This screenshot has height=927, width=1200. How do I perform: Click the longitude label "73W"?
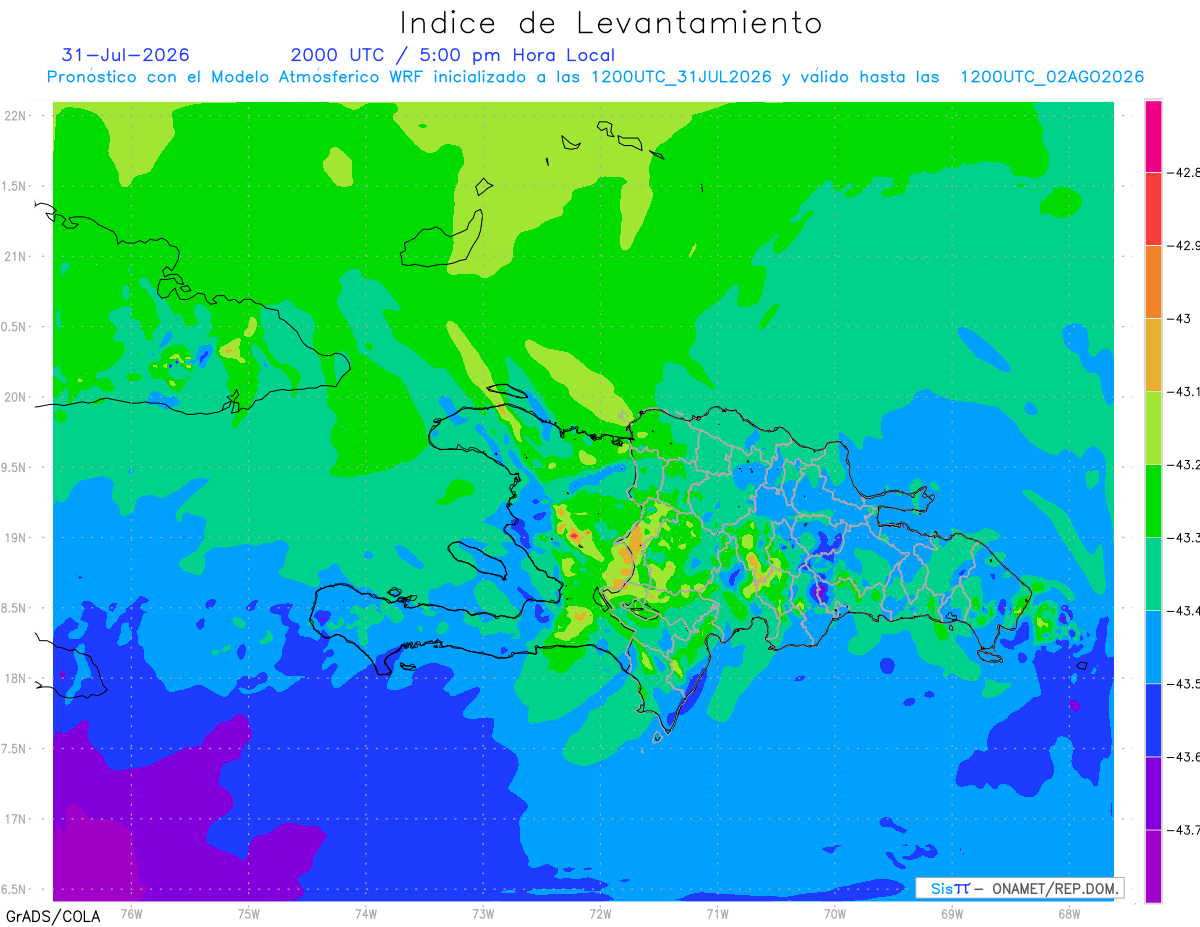point(482,913)
